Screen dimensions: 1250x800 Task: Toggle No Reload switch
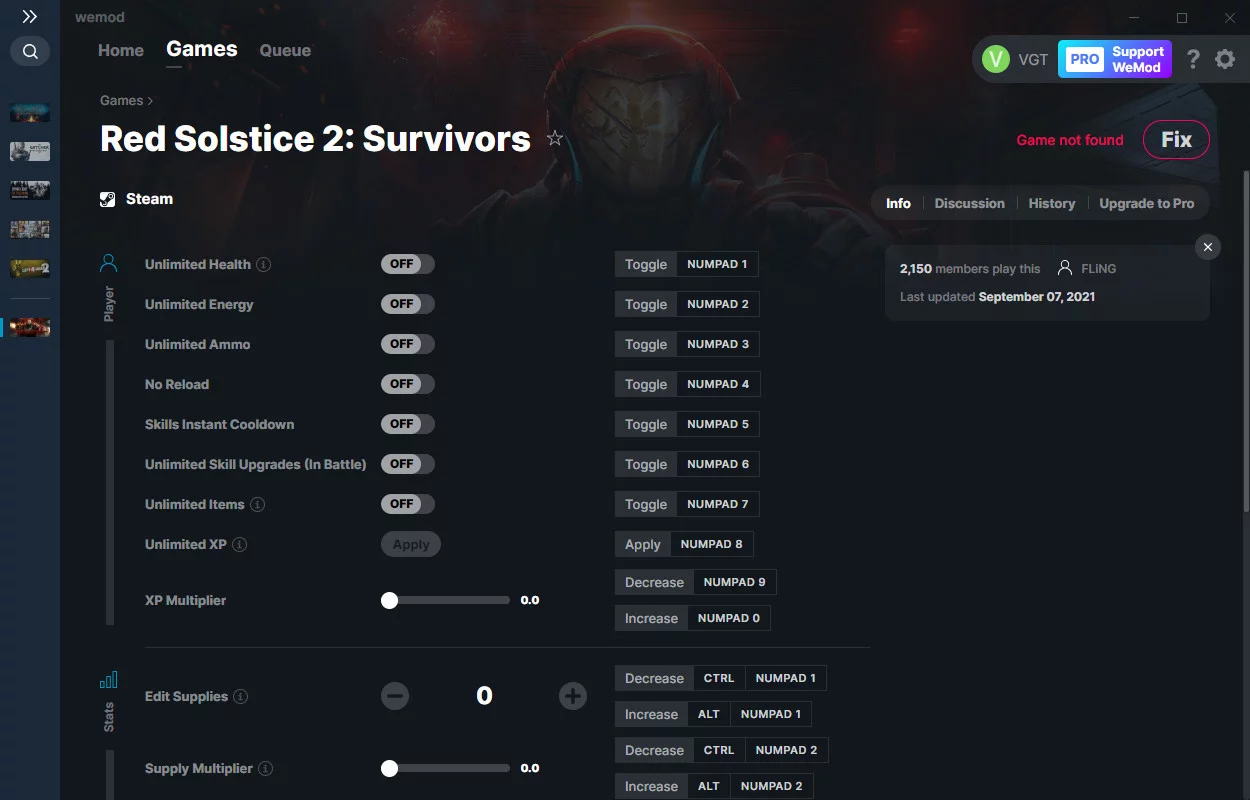coord(408,384)
